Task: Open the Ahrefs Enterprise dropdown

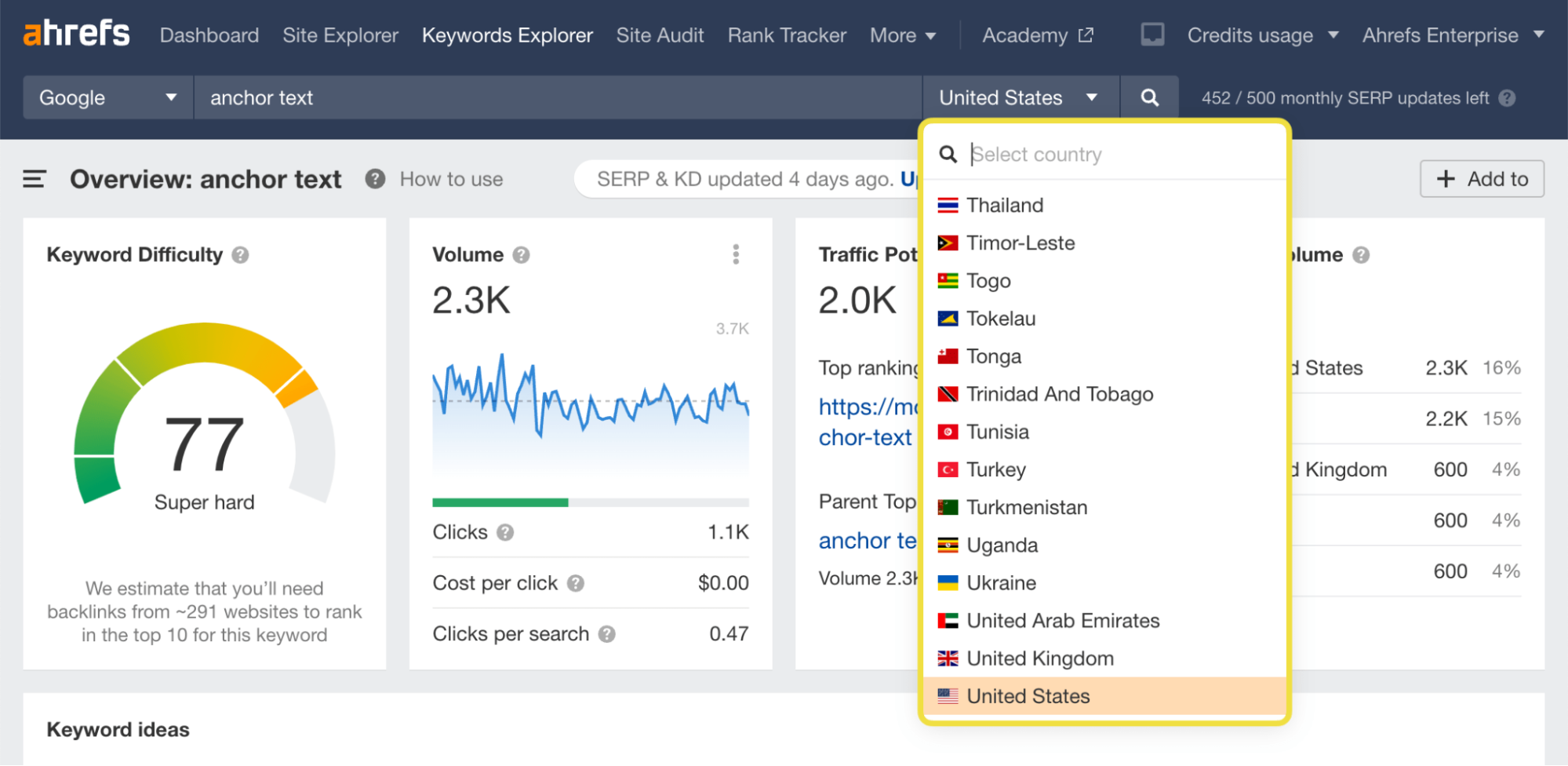Action: pyautogui.click(x=1454, y=35)
